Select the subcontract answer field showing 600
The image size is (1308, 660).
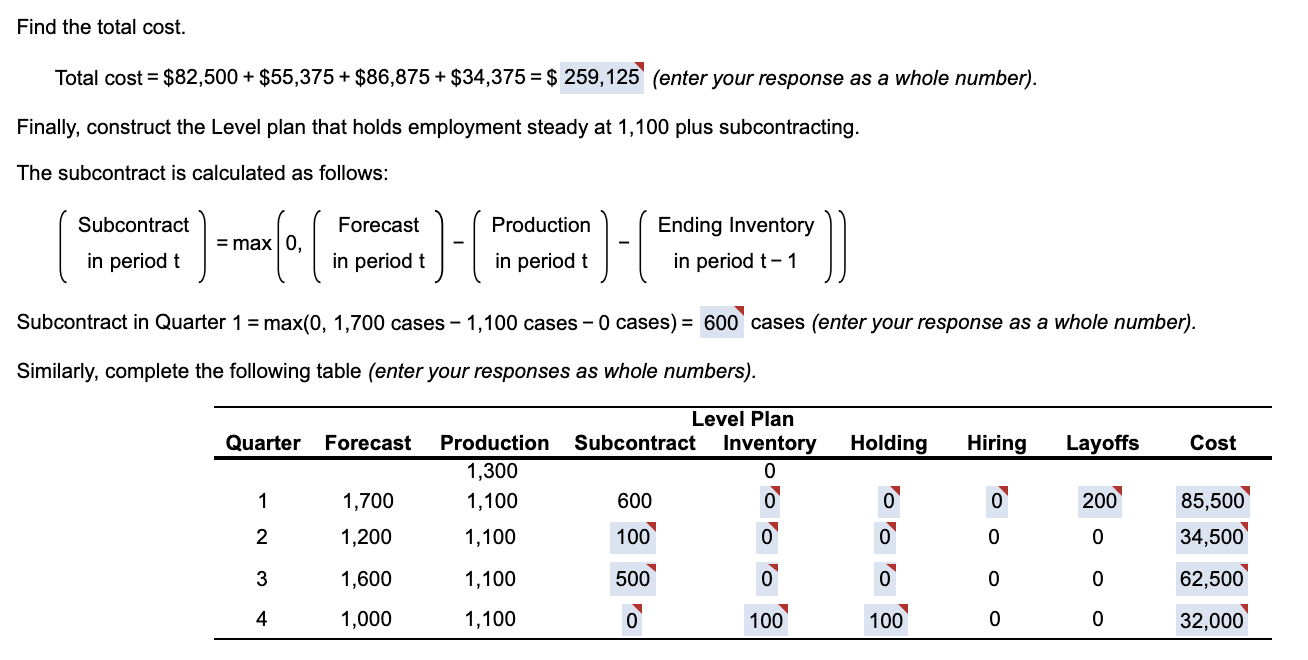[719, 322]
